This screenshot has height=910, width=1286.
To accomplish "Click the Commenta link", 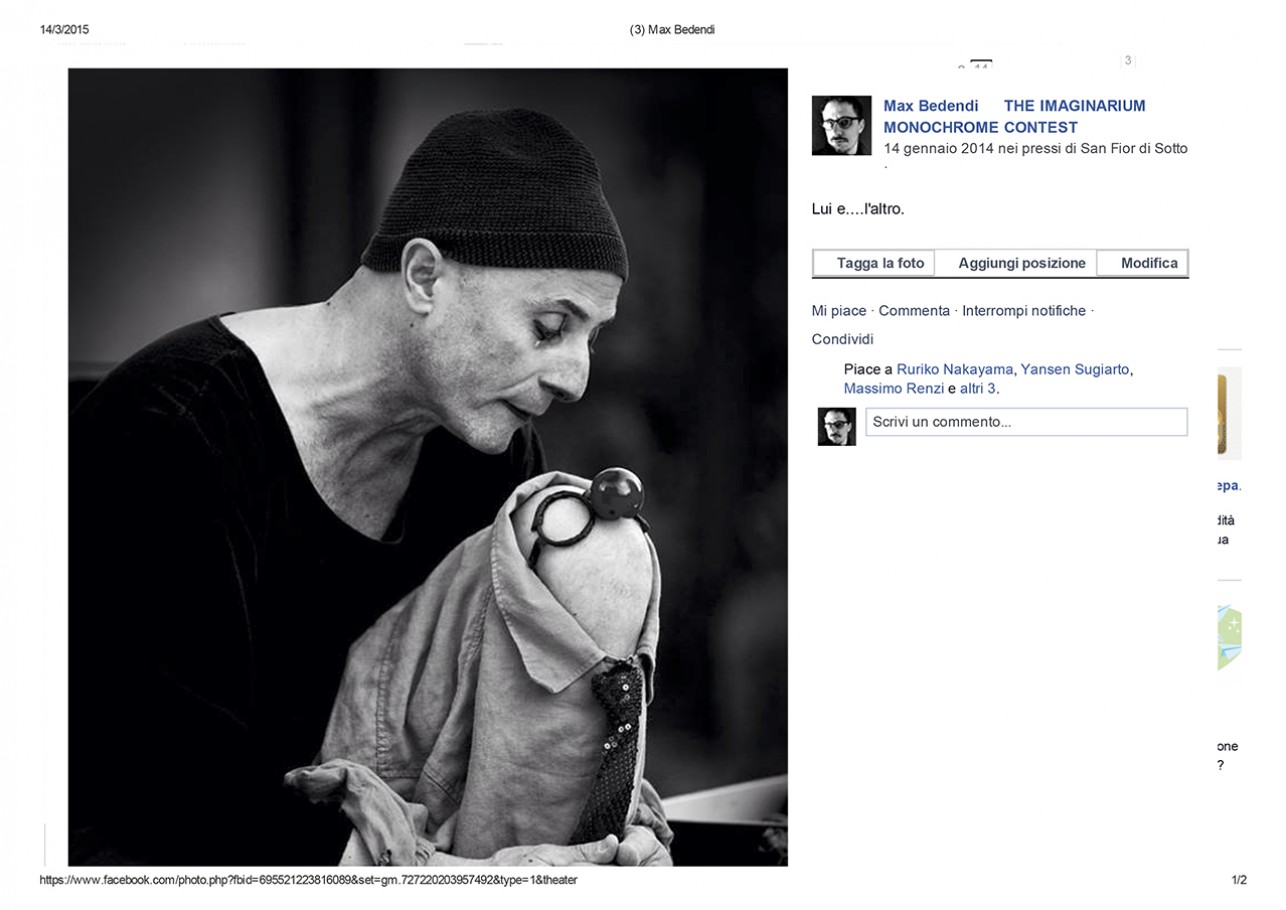I will [914, 311].
